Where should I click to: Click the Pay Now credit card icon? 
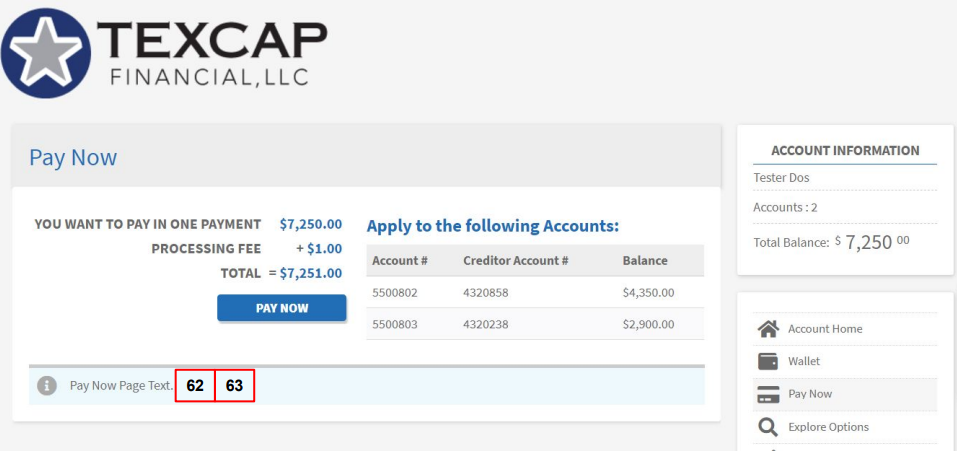[768, 394]
